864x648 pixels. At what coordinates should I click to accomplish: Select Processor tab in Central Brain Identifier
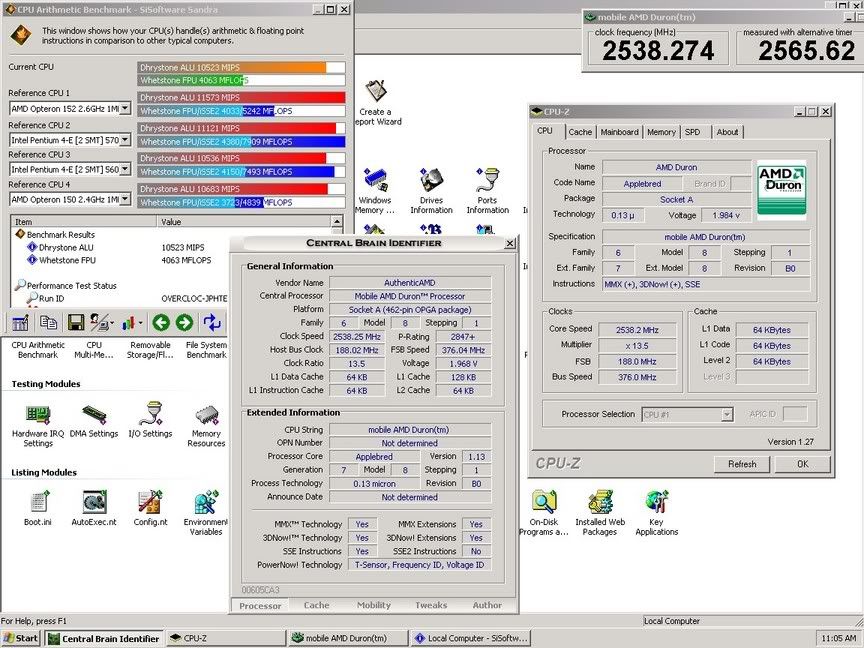[x=260, y=606]
